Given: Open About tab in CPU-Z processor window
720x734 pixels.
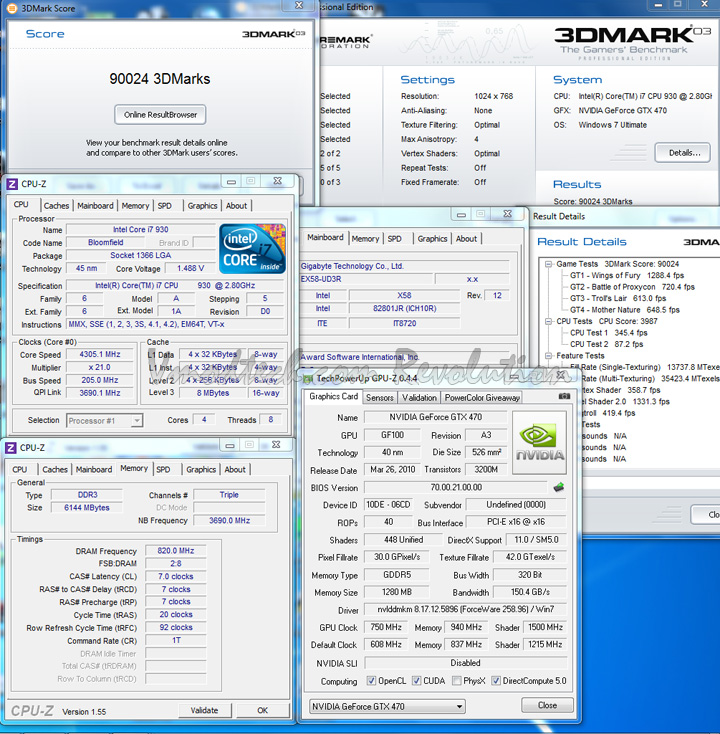Looking at the screenshot, I should click(x=236, y=206).
